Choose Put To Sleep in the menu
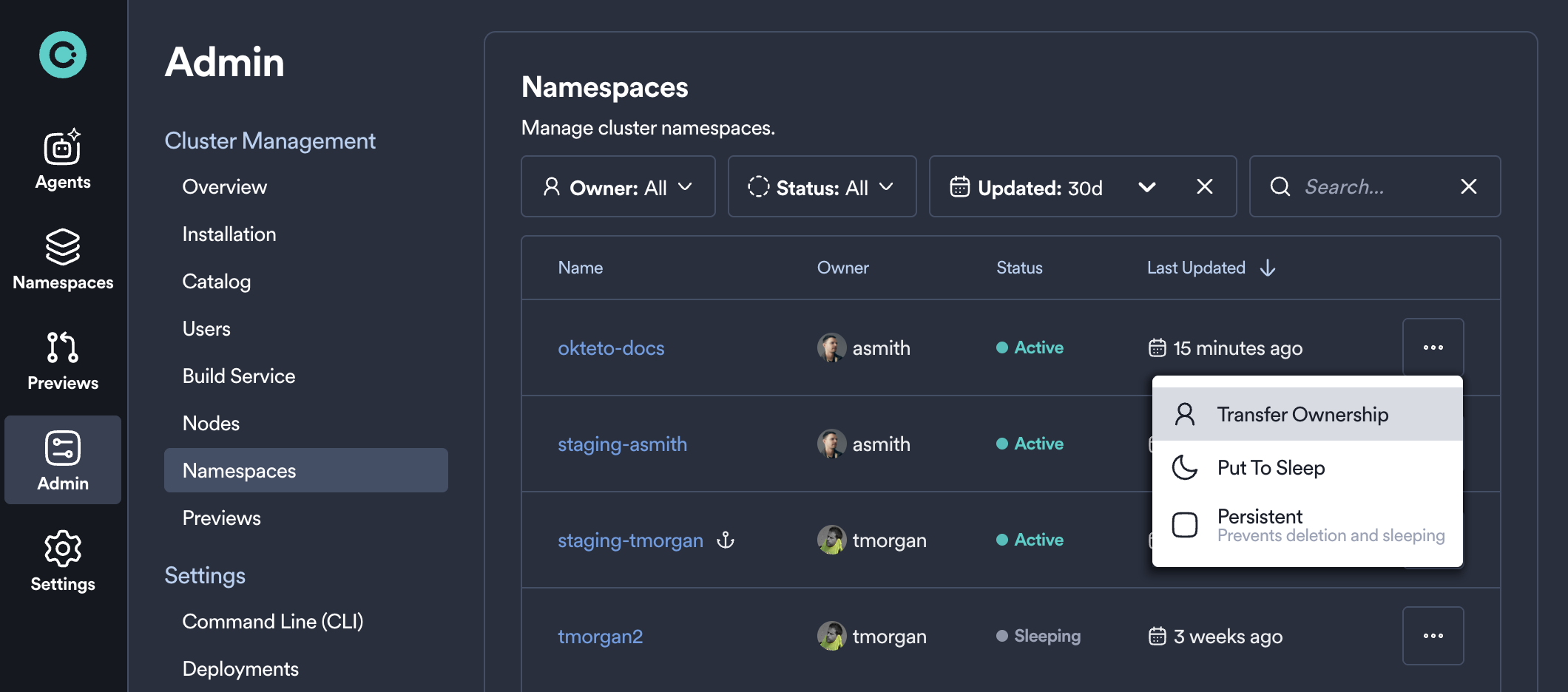Screen dimensions: 1568x692 pyautogui.click(x=1271, y=467)
